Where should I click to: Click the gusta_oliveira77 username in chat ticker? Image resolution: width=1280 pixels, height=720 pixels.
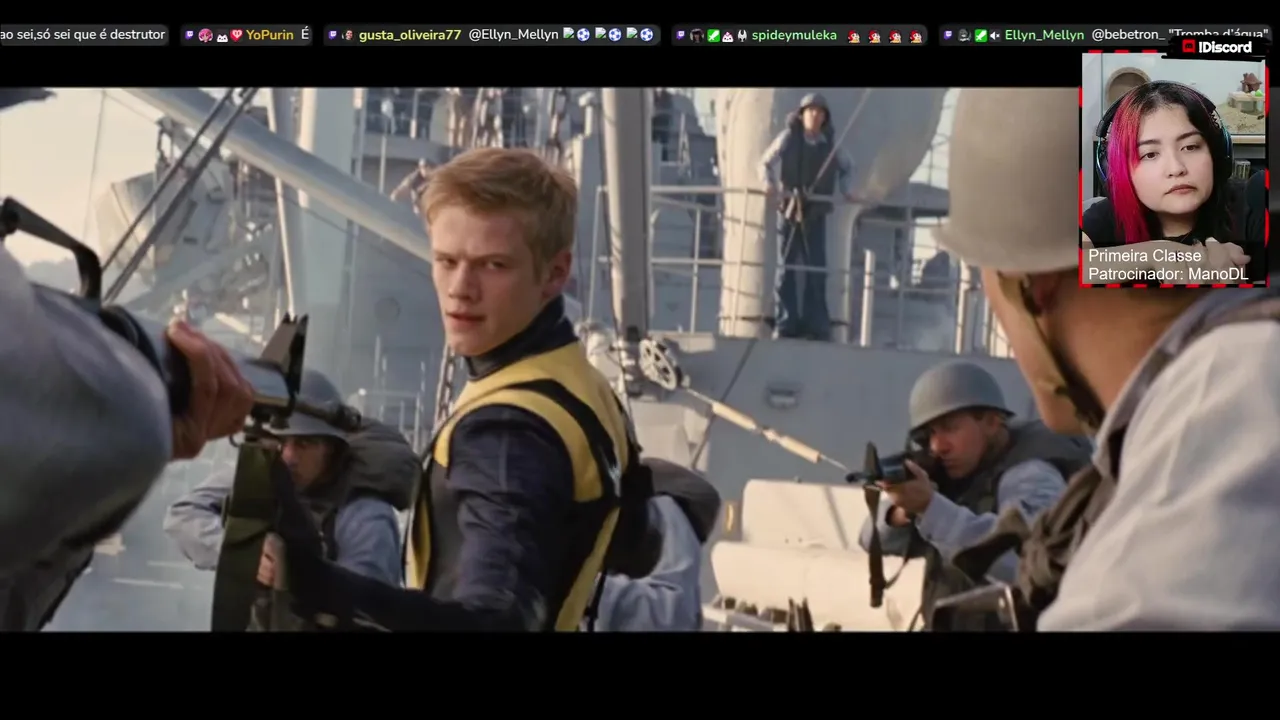coord(410,35)
